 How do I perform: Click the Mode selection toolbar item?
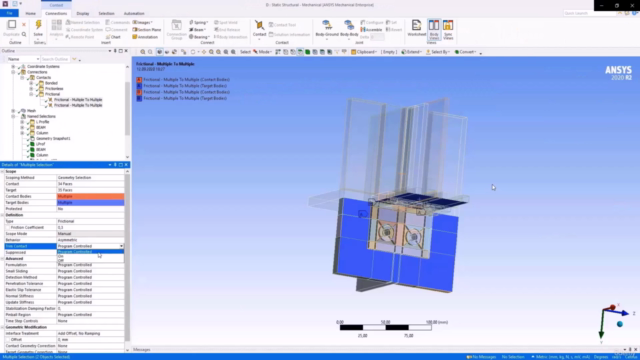click(x=262, y=52)
